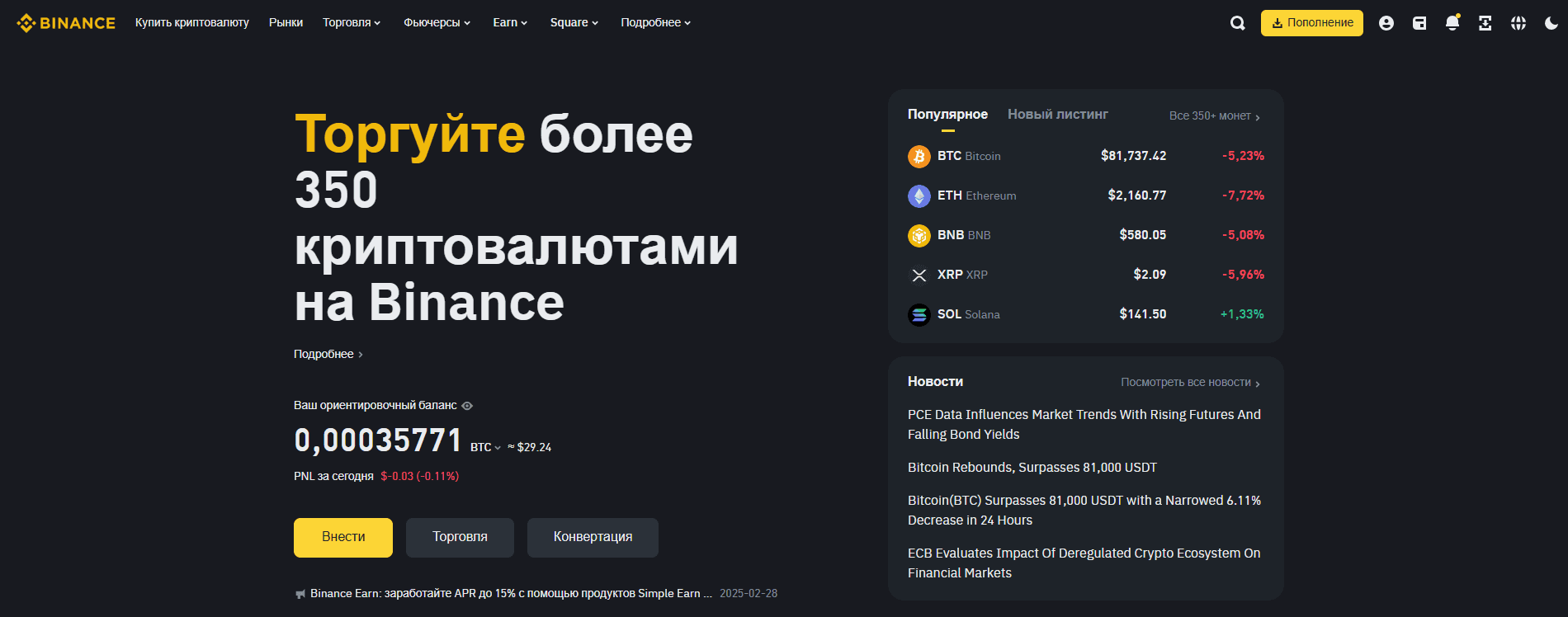Viewport: 1568px width, 617px height.
Task: Click the PNL за сегодня label
Action: click(333, 477)
